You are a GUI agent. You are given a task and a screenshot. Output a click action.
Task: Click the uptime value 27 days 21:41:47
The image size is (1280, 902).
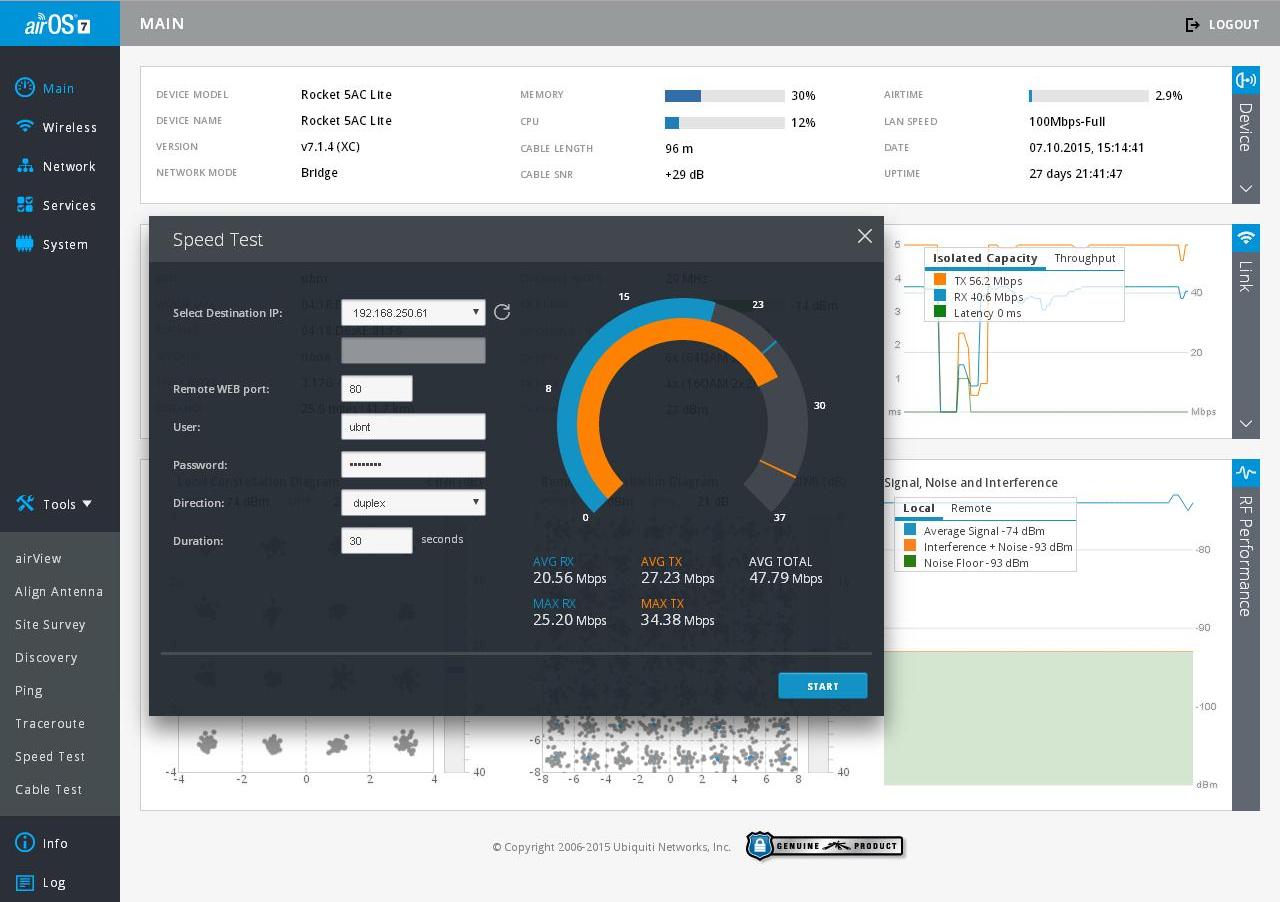[x=1076, y=174]
